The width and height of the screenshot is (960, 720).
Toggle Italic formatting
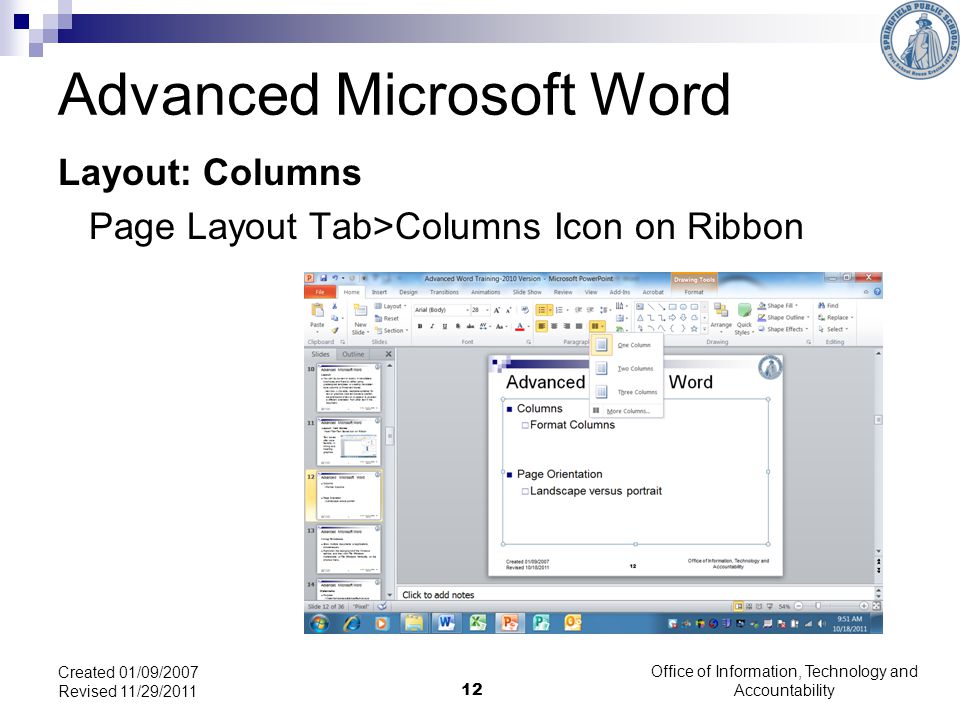pos(432,326)
